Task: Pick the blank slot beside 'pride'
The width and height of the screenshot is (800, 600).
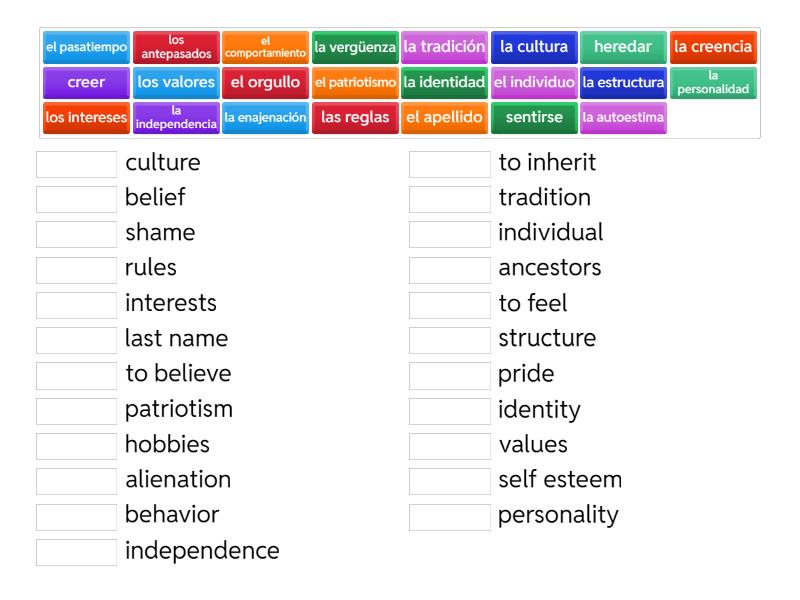Action: click(x=449, y=376)
